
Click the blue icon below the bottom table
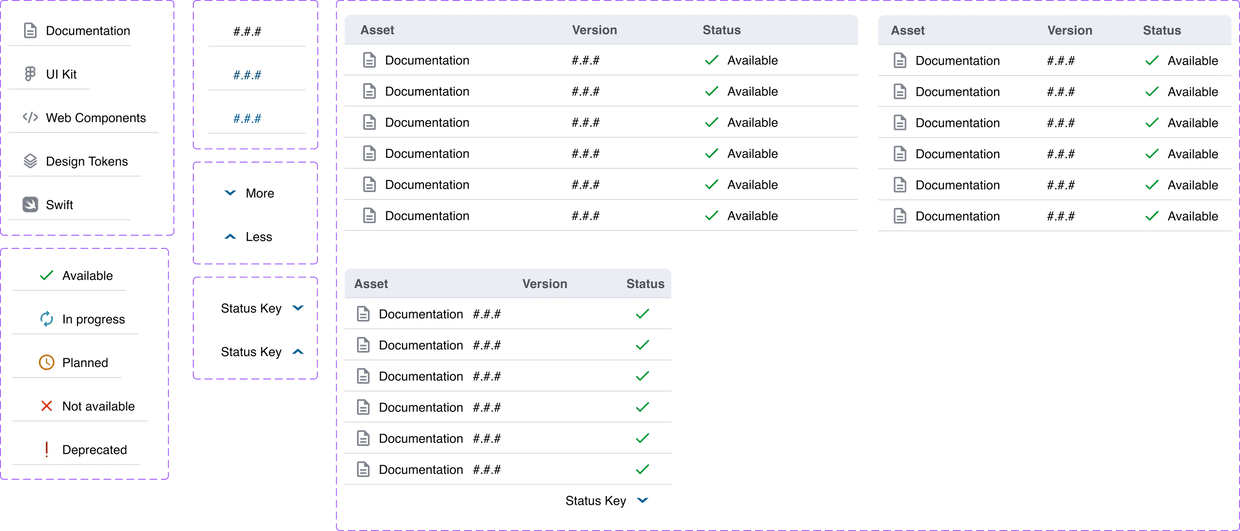pos(642,499)
